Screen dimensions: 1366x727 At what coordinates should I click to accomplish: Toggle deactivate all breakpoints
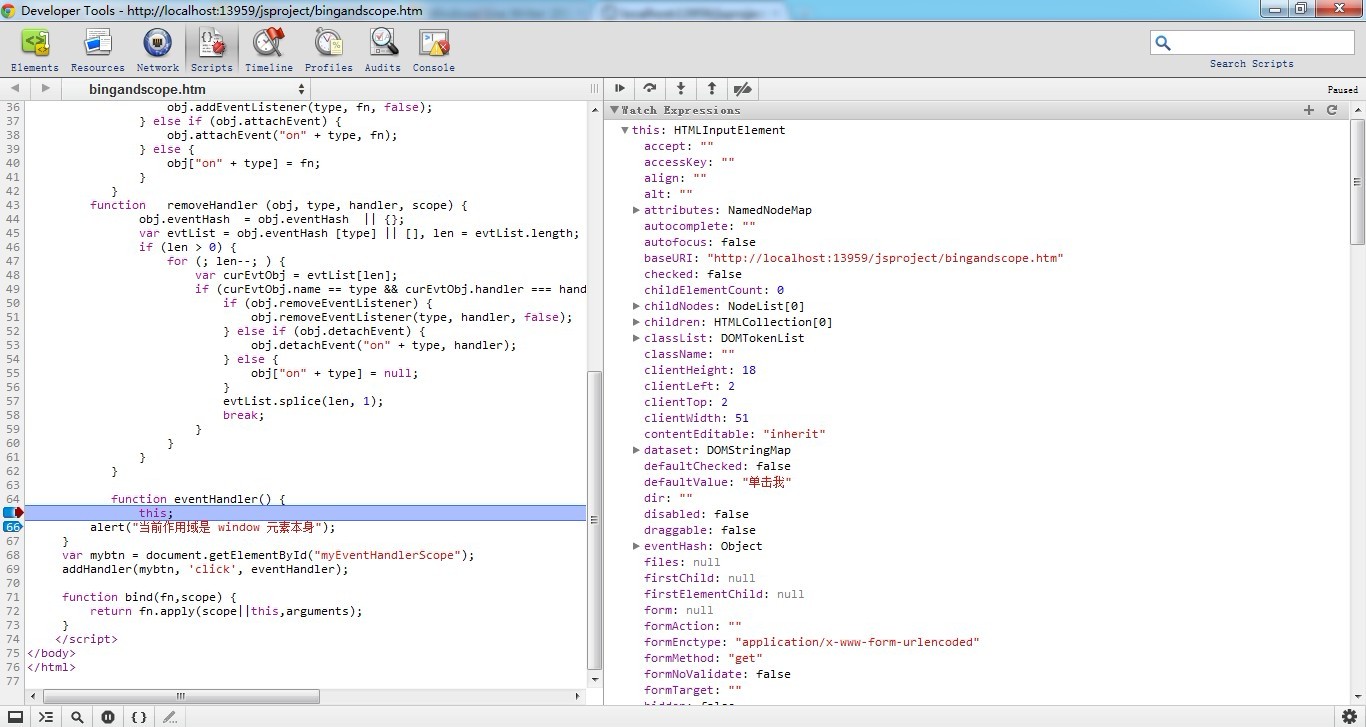(742, 89)
